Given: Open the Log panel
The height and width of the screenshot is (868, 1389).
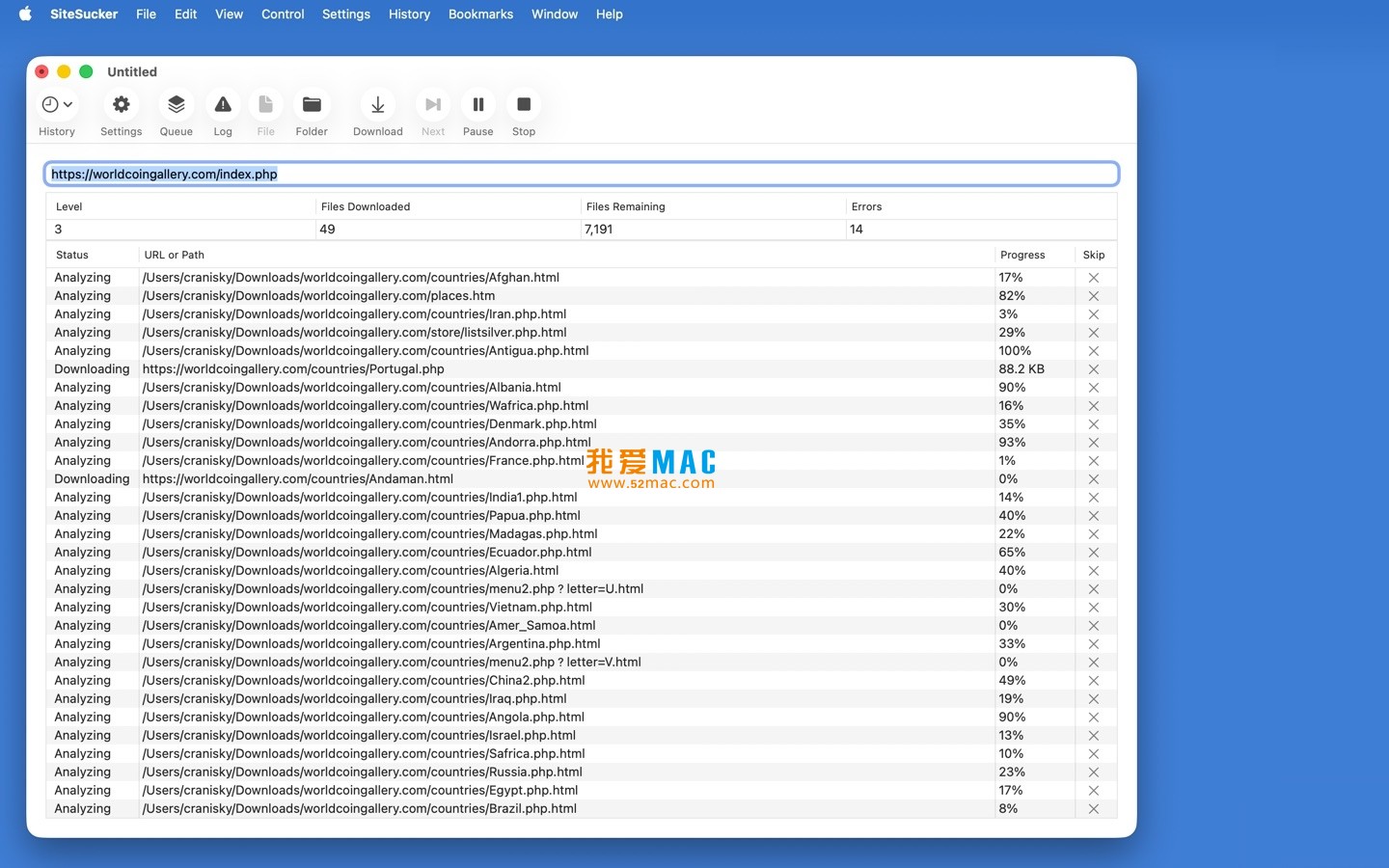Looking at the screenshot, I should [223, 104].
